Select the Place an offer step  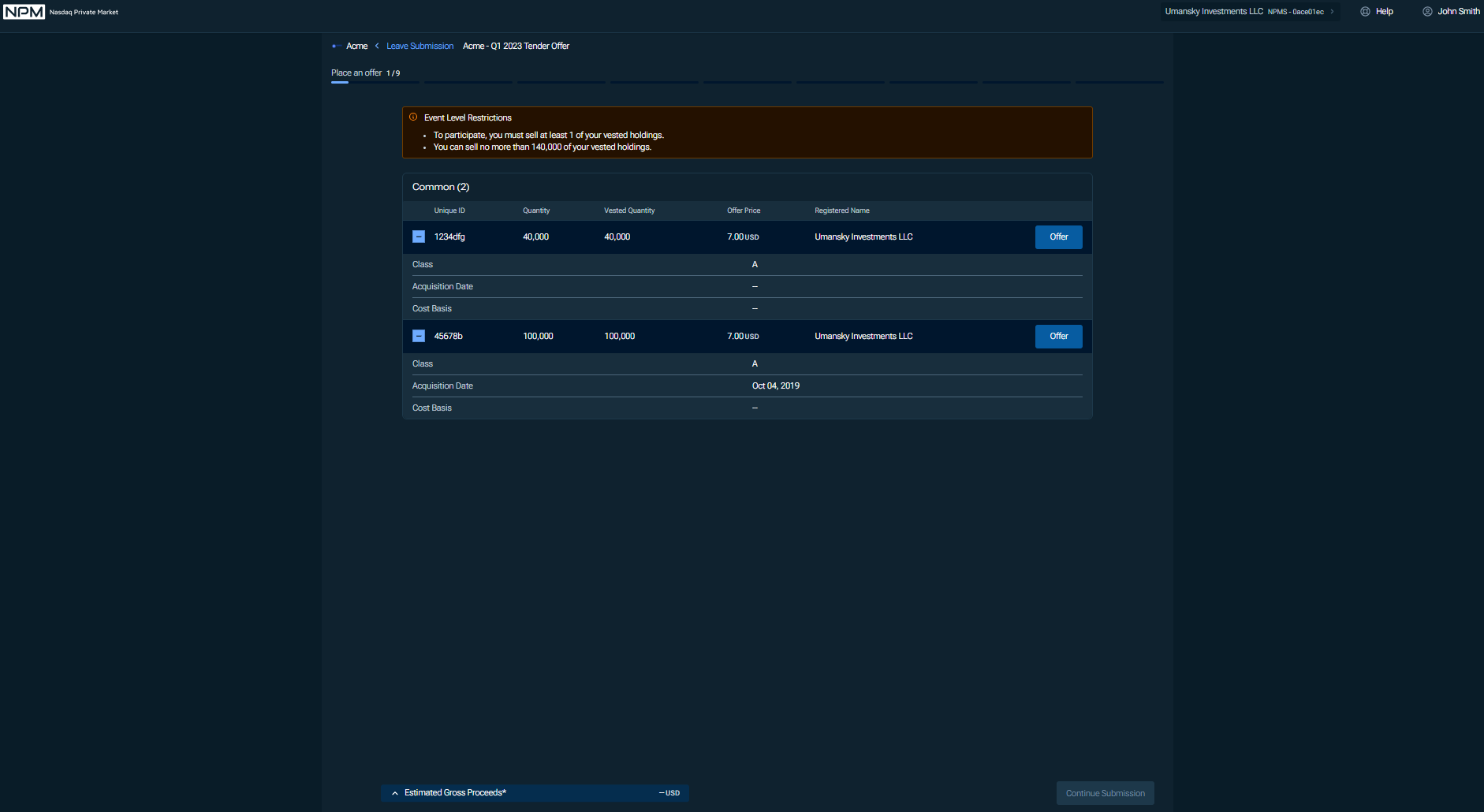coord(365,73)
